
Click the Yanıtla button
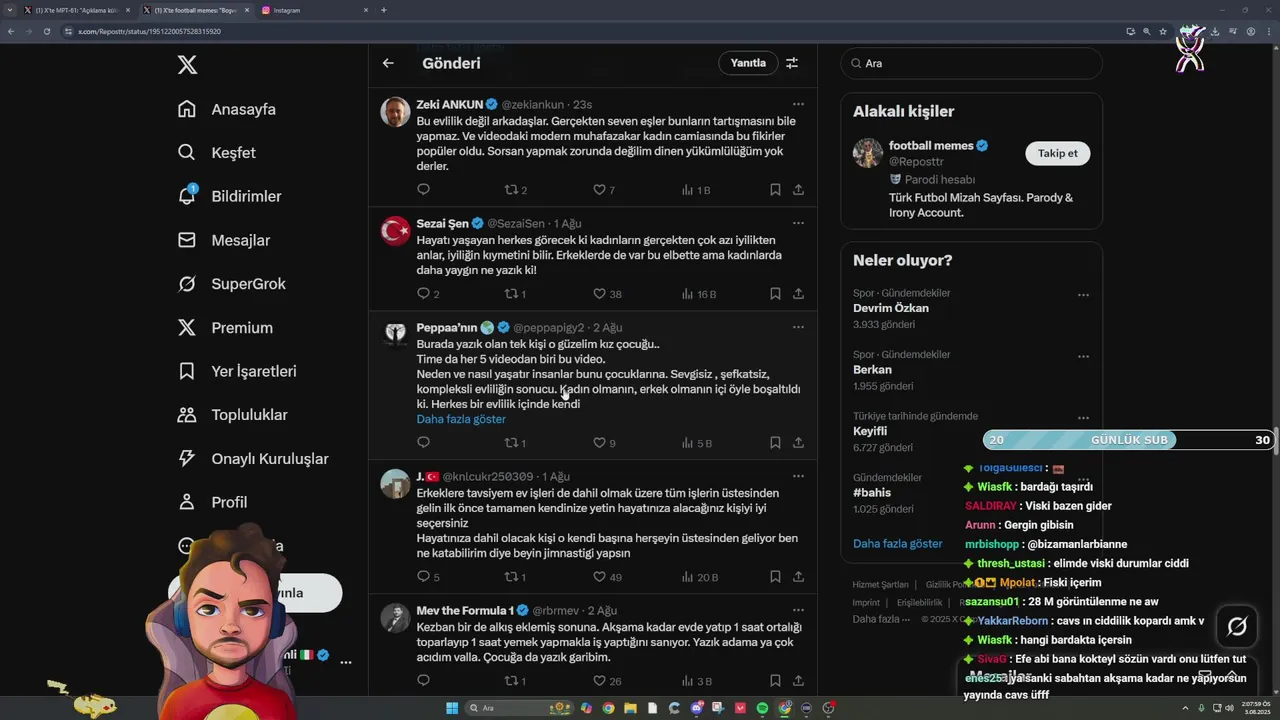(748, 63)
